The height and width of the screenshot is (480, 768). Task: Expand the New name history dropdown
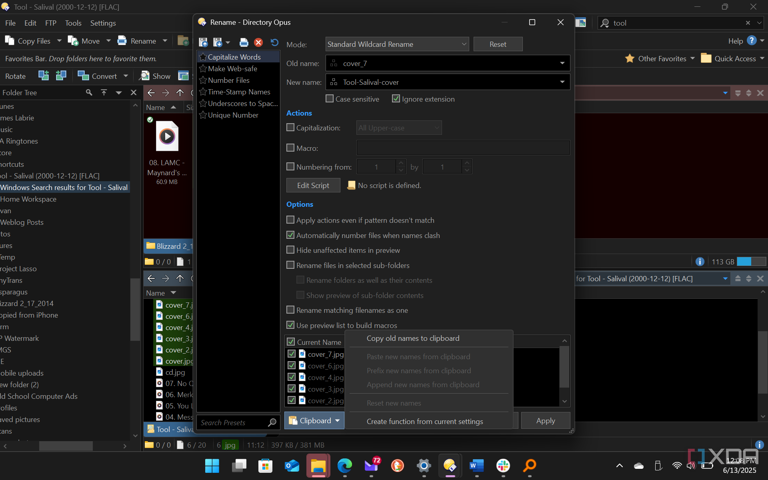(x=562, y=82)
